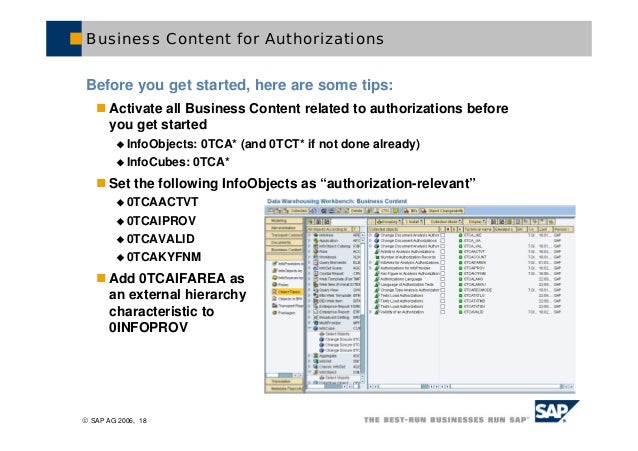
Task: Open the Modeling navigation section
Action: pyautogui.click(x=284, y=221)
